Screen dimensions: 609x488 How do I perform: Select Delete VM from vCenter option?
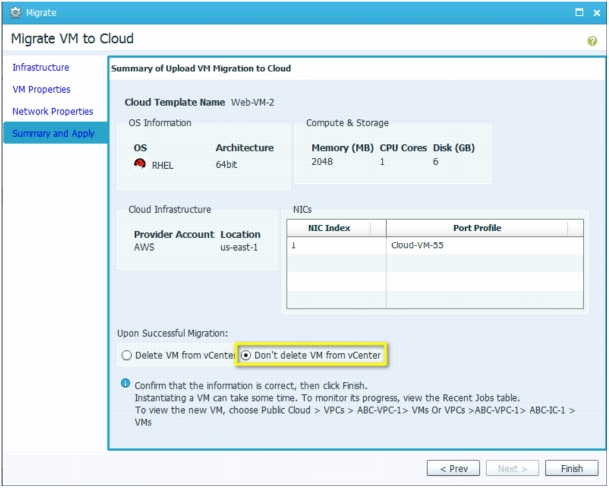coord(127,356)
